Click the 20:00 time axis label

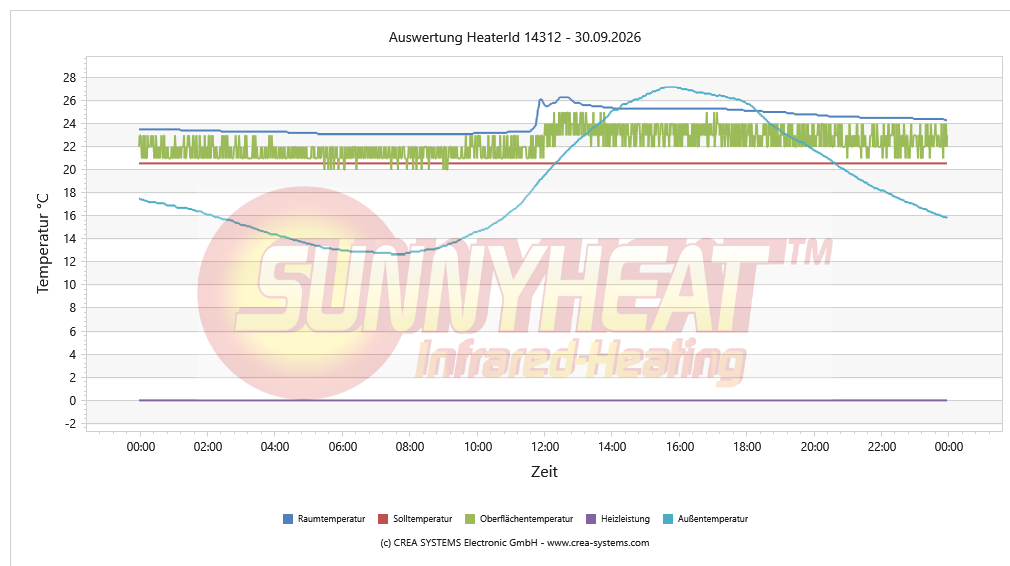tap(814, 447)
